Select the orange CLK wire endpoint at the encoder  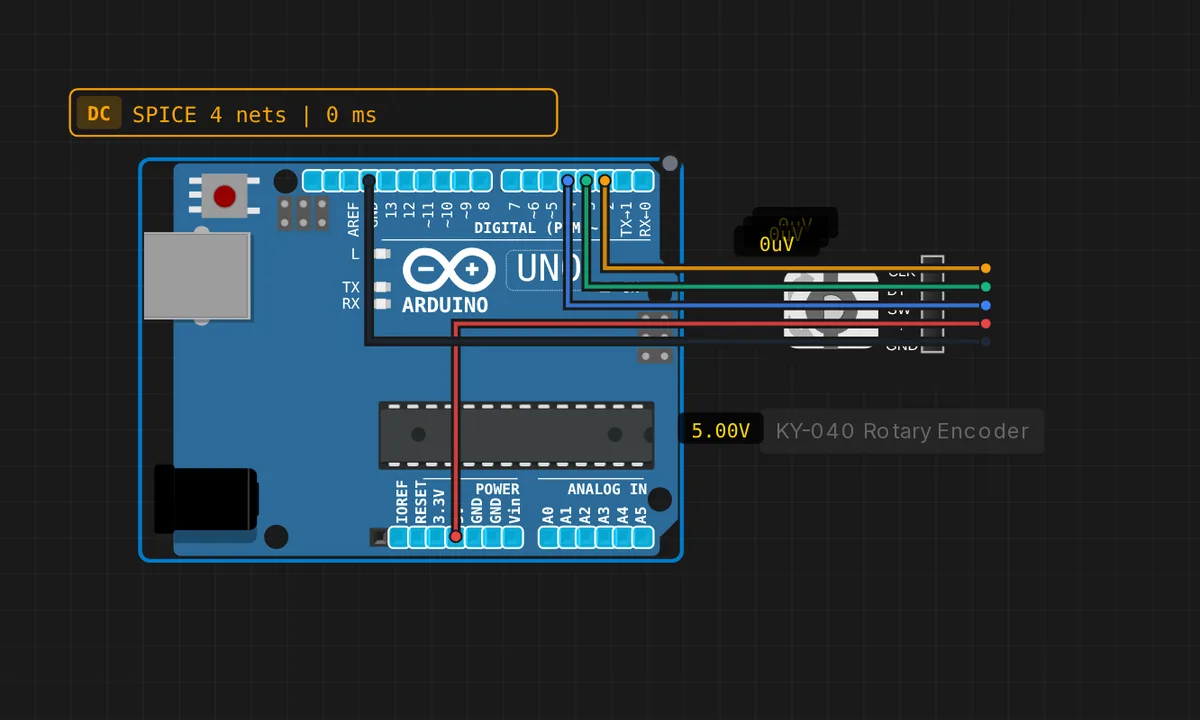[986, 268]
